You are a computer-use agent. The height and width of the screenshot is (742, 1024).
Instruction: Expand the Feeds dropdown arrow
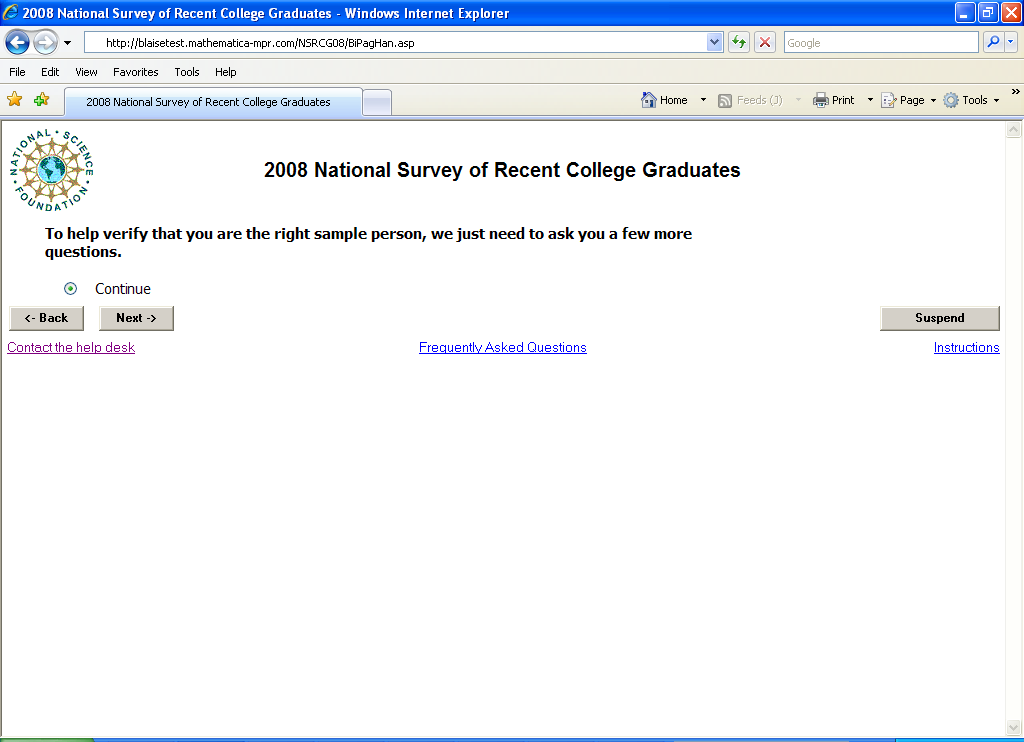tap(798, 100)
